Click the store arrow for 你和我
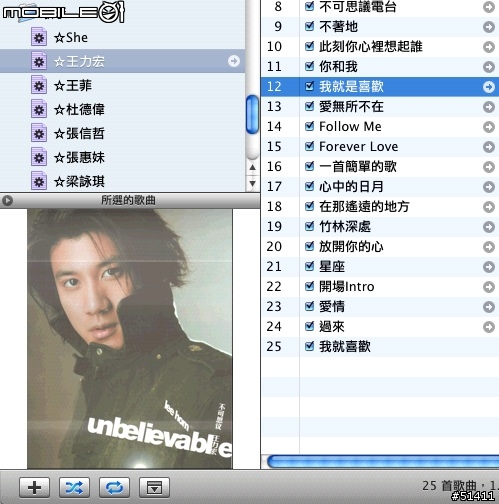The image size is (499, 504). click(489, 67)
